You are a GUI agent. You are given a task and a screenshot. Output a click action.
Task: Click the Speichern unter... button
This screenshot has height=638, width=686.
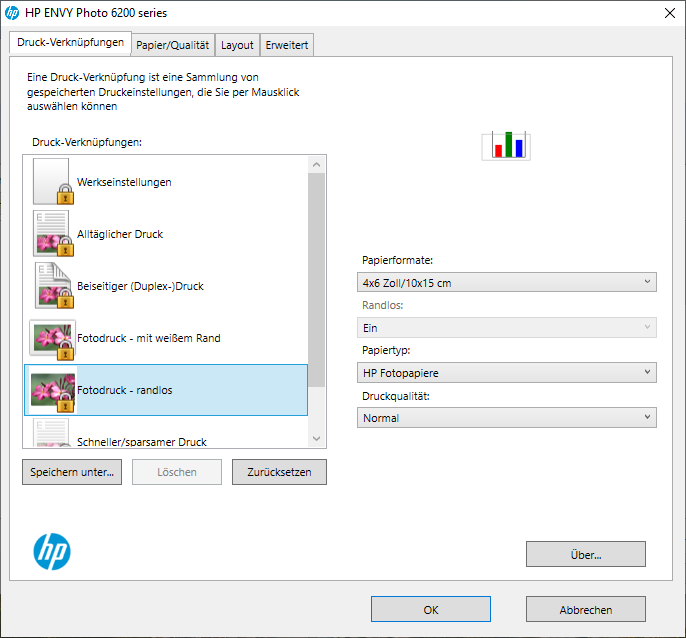pyautogui.click(x=72, y=472)
